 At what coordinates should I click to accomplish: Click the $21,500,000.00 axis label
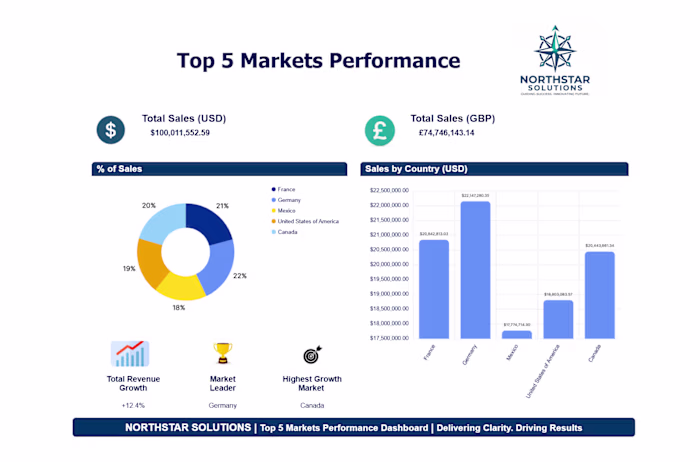389,220
